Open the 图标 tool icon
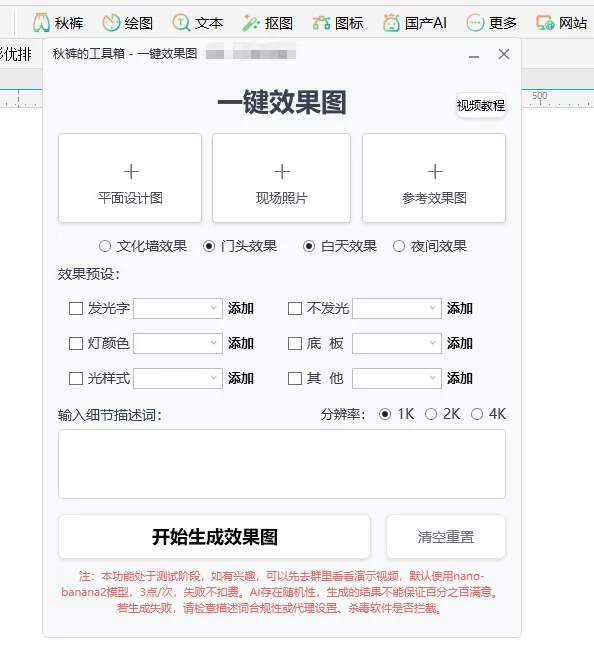This screenshot has height=661, width=594. 321,23
